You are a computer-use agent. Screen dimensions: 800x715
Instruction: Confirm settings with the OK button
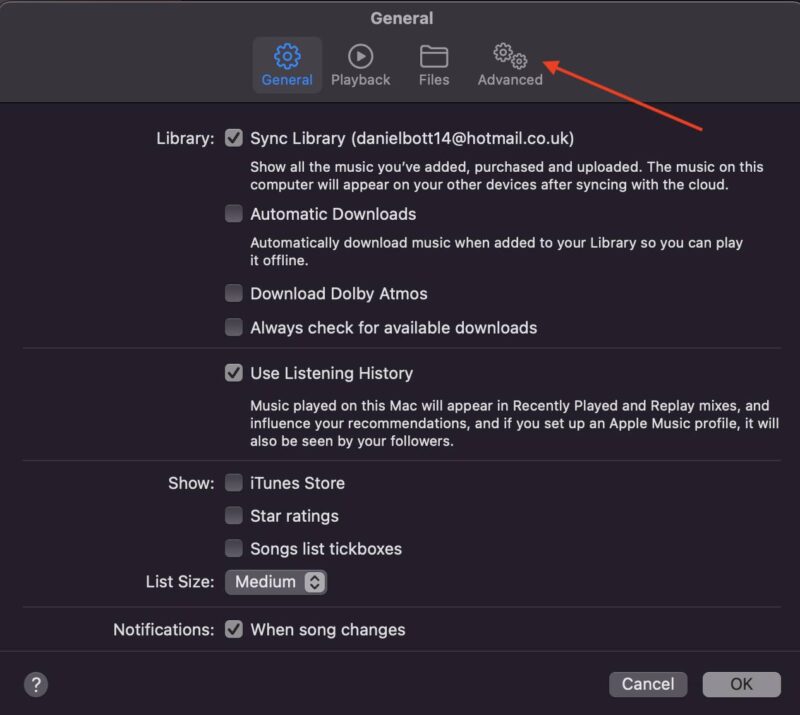click(741, 684)
